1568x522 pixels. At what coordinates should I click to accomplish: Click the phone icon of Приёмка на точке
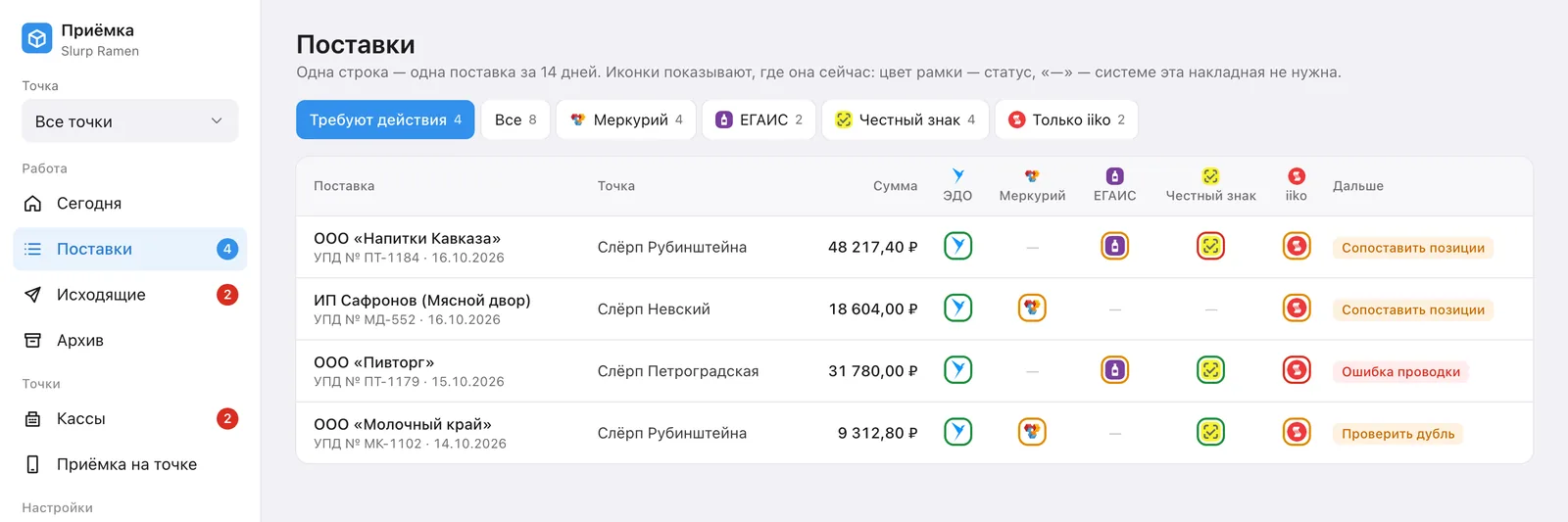[x=32, y=464]
